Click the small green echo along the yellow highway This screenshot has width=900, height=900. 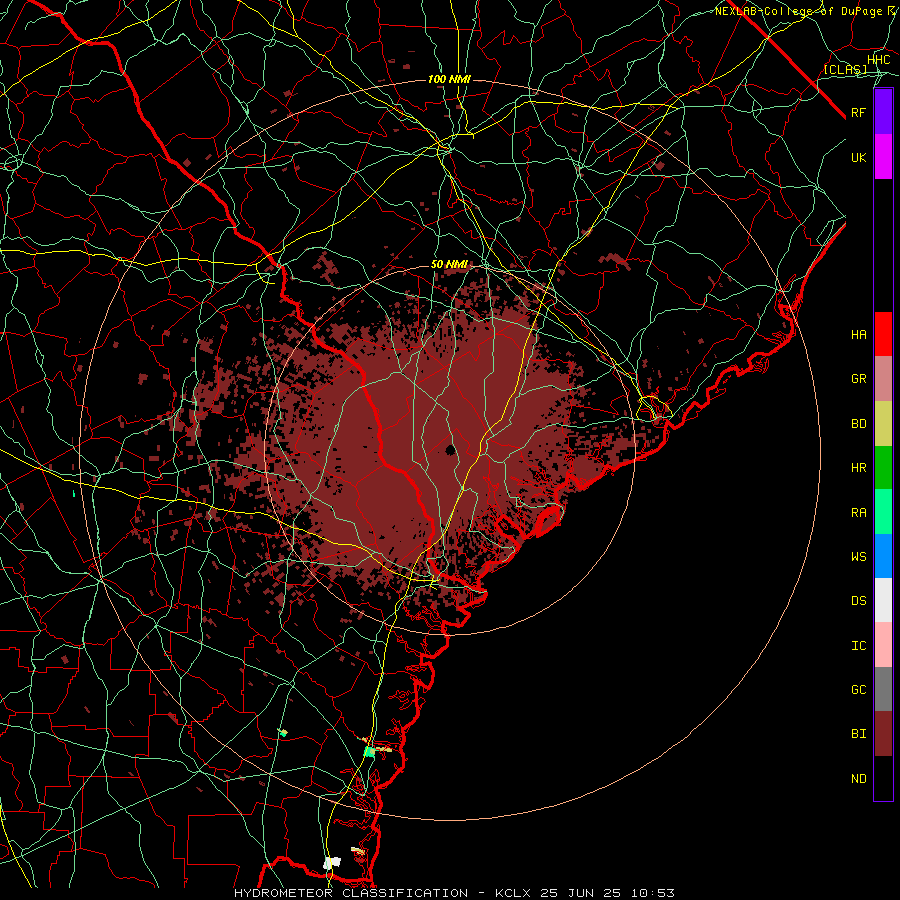click(x=369, y=751)
